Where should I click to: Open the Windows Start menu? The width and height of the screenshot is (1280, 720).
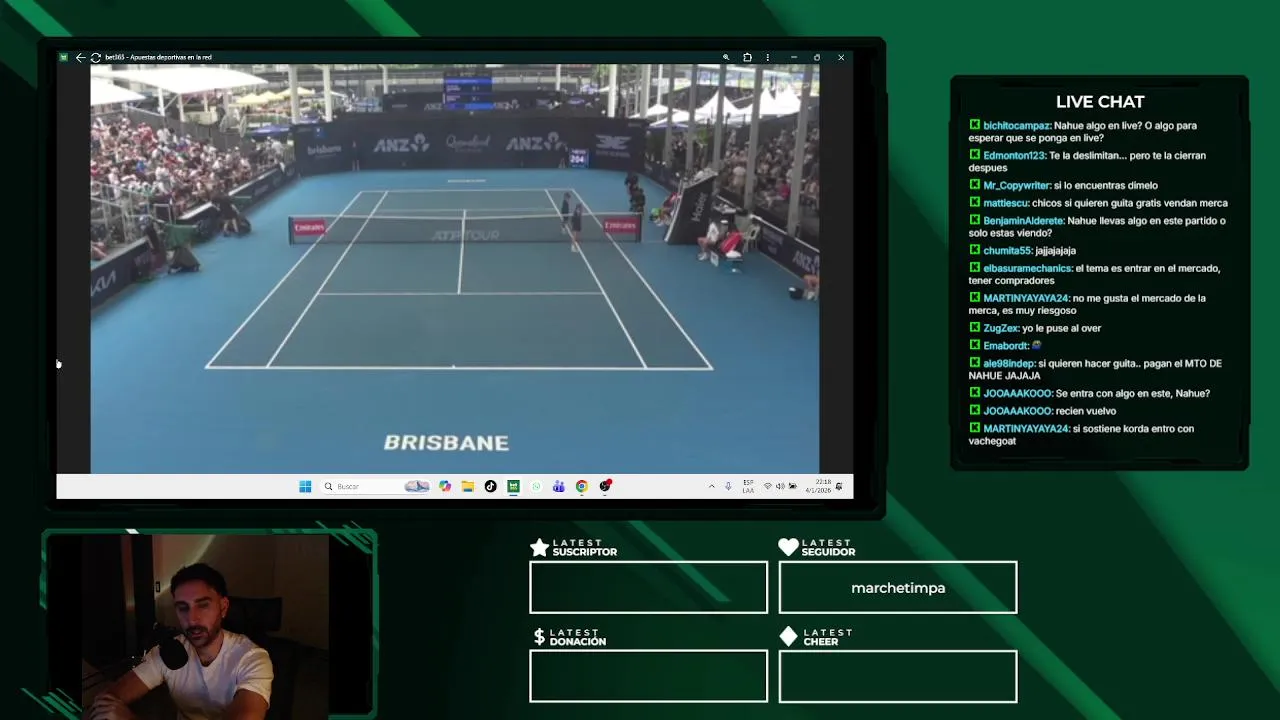coord(305,486)
